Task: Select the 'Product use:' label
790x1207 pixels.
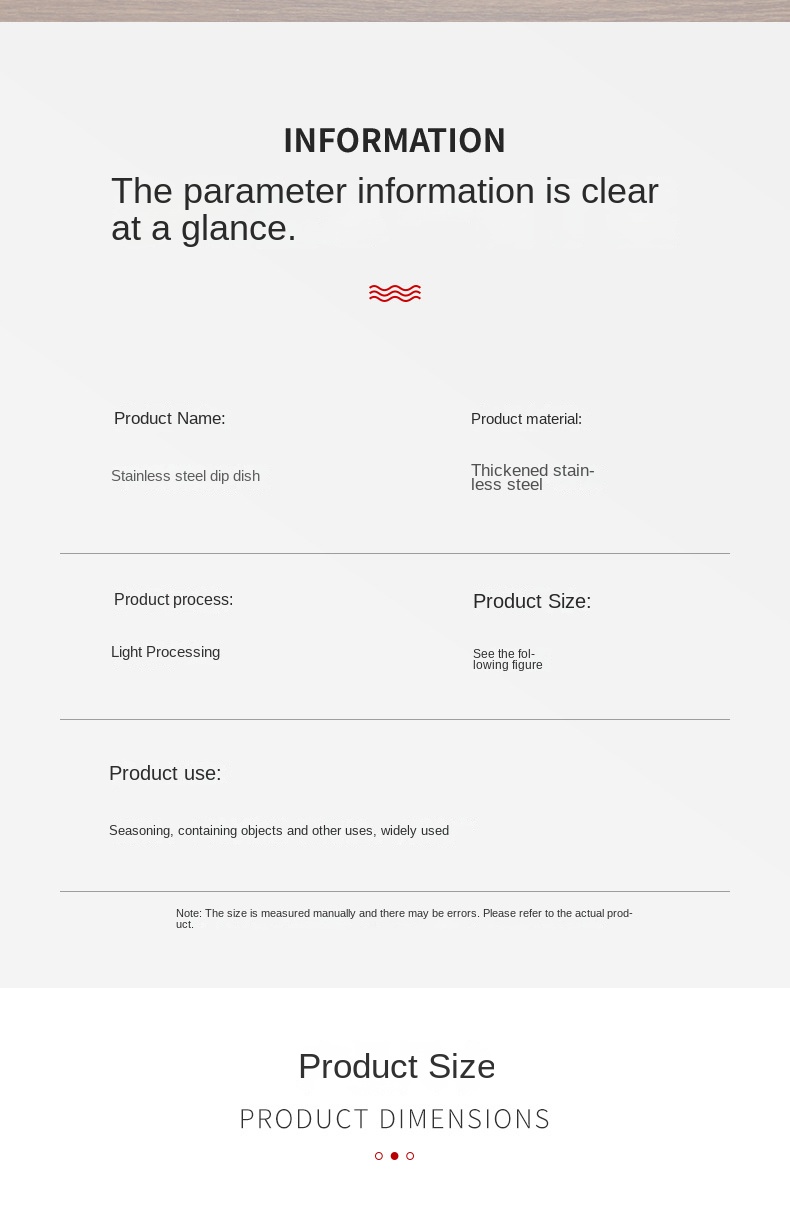Action: pyautogui.click(x=165, y=773)
